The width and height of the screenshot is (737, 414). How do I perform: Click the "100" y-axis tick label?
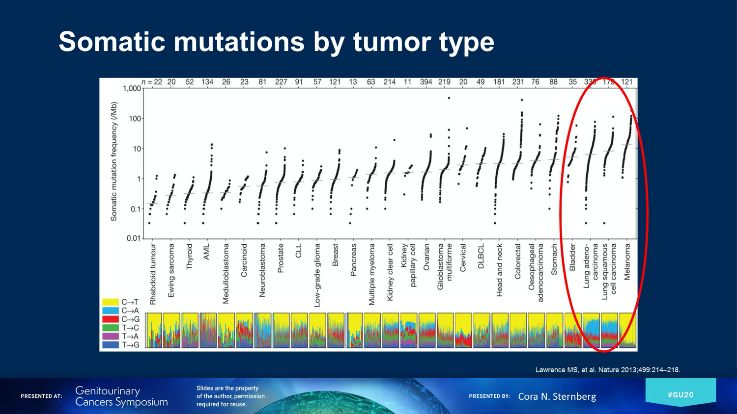135,118
